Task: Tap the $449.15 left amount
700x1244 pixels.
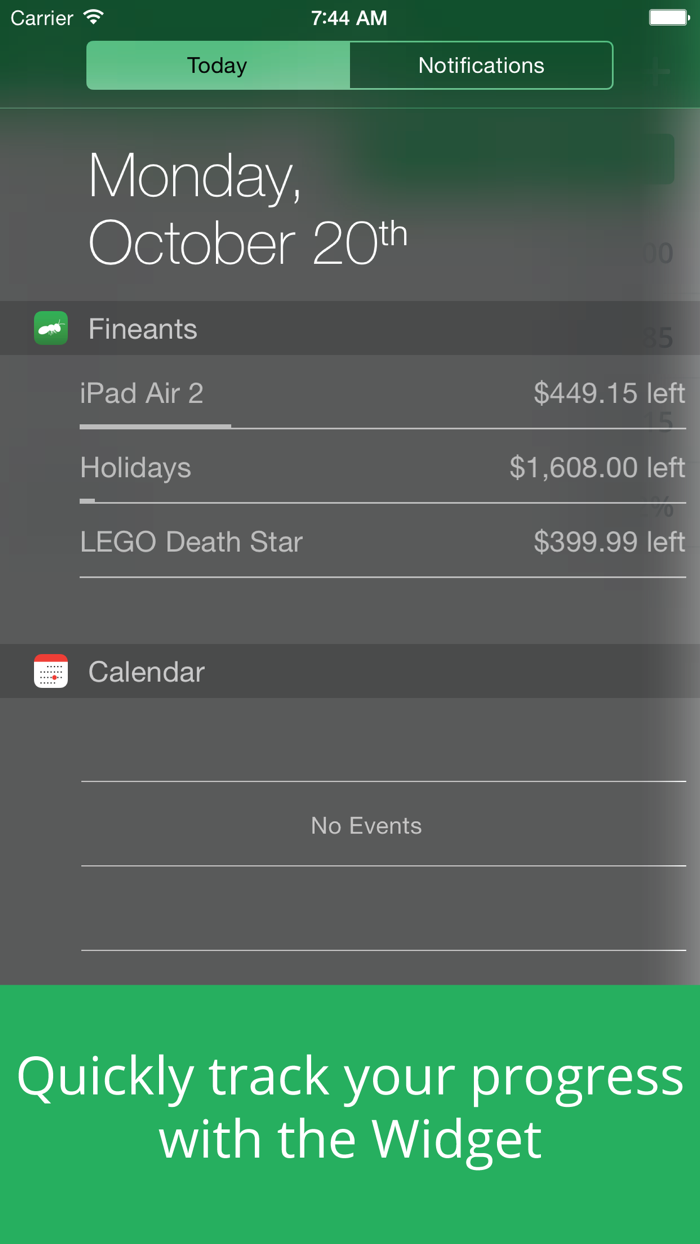Action: tap(609, 393)
